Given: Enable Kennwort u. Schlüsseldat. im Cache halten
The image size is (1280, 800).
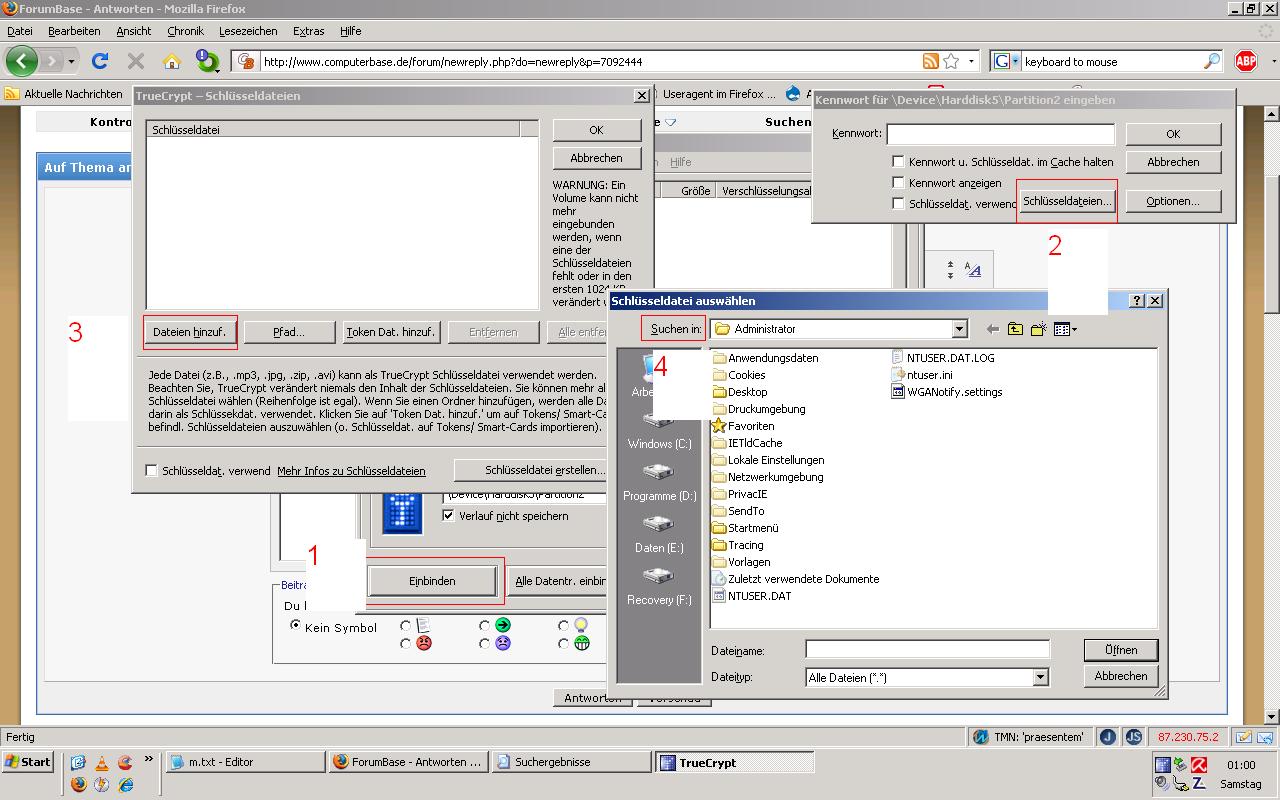Looking at the screenshot, I should tap(899, 161).
